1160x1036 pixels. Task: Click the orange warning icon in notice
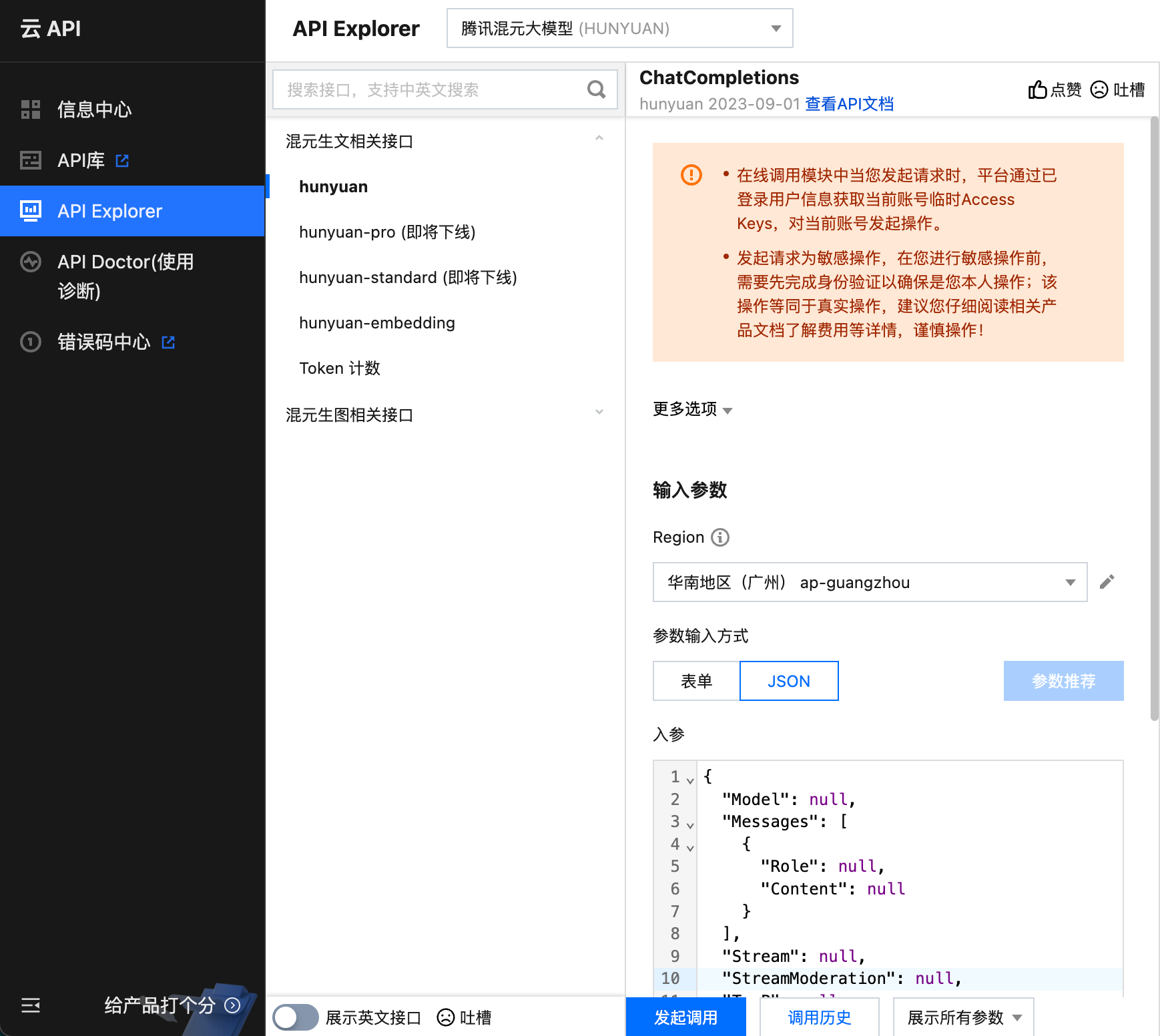pyautogui.click(x=691, y=175)
